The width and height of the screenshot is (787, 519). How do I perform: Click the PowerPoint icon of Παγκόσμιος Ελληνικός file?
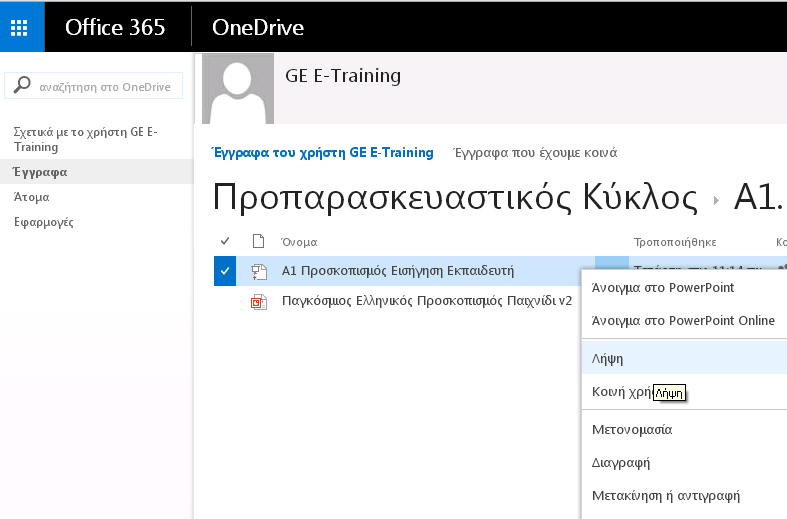[x=258, y=302]
